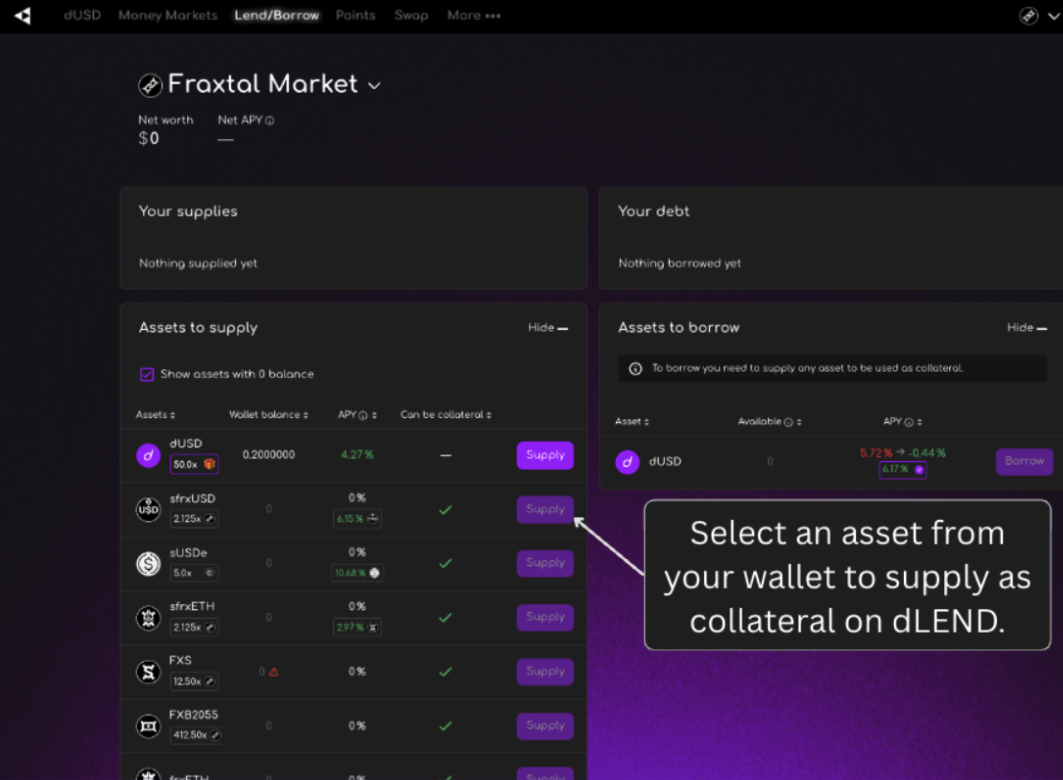
Task: Hide the Assets to borrow panel
Action: 1027,328
